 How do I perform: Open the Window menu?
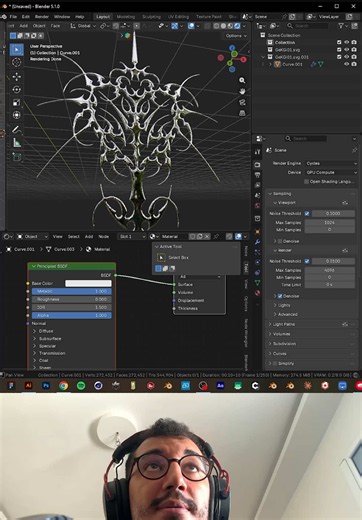(x=62, y=16)
